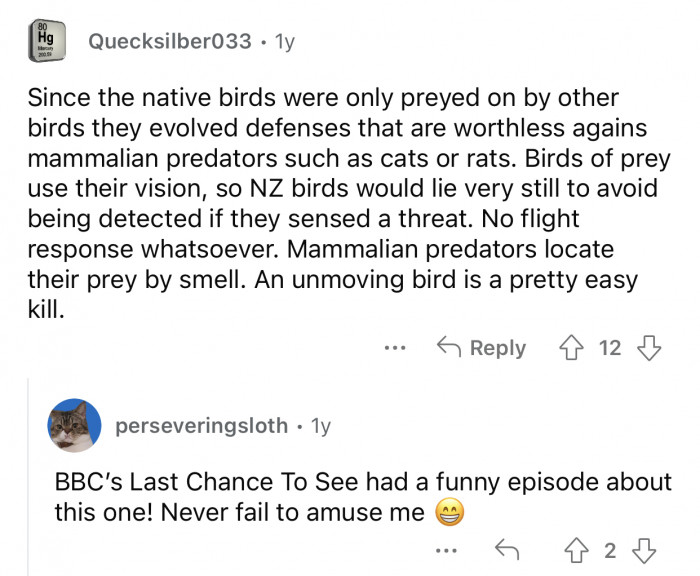
Task: Downvote Quecksilber033's comment
Action: (649, 348)
